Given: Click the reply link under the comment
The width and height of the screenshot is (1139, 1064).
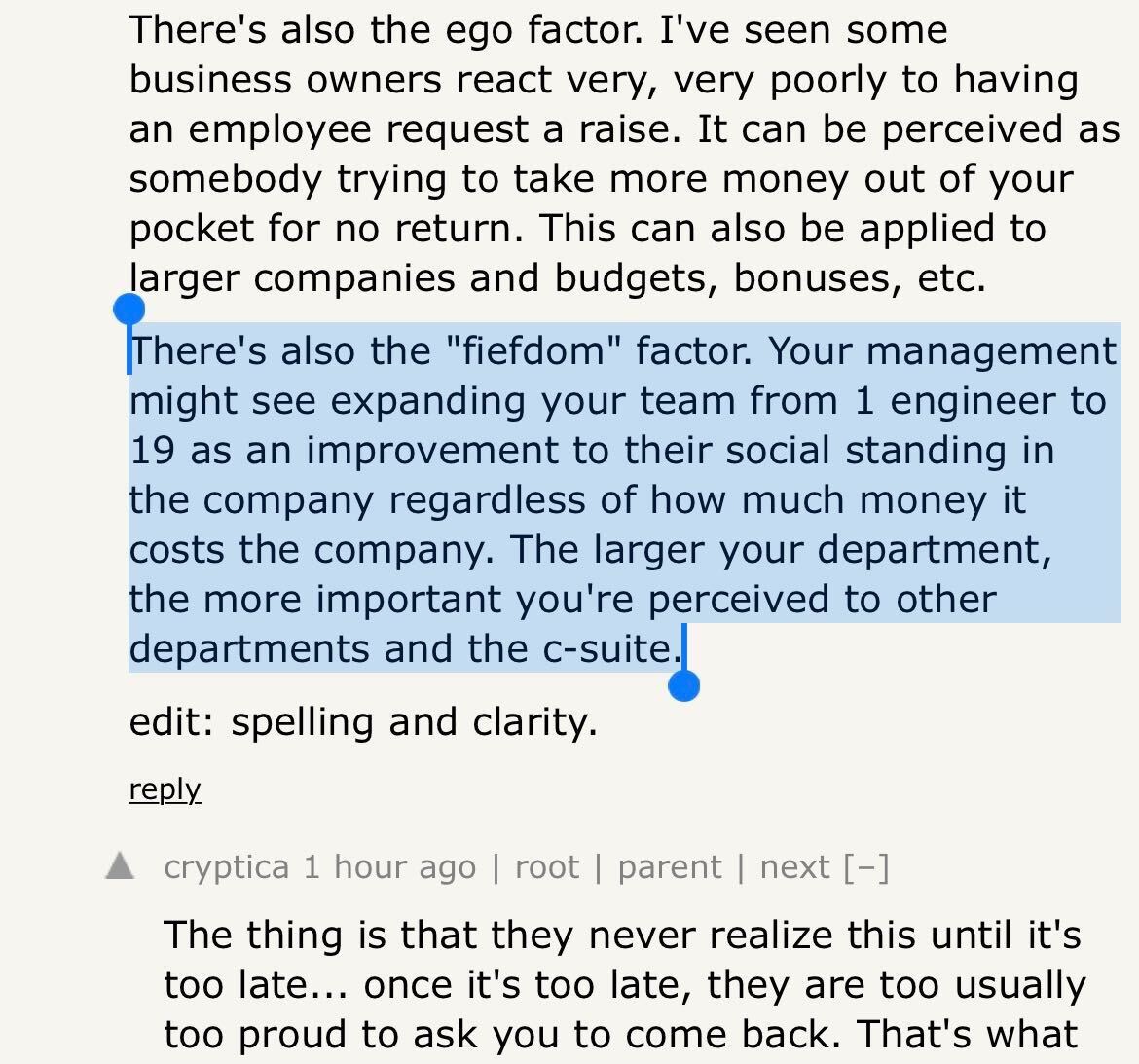Looking at the screenshot, I should [x=165, y=789].
